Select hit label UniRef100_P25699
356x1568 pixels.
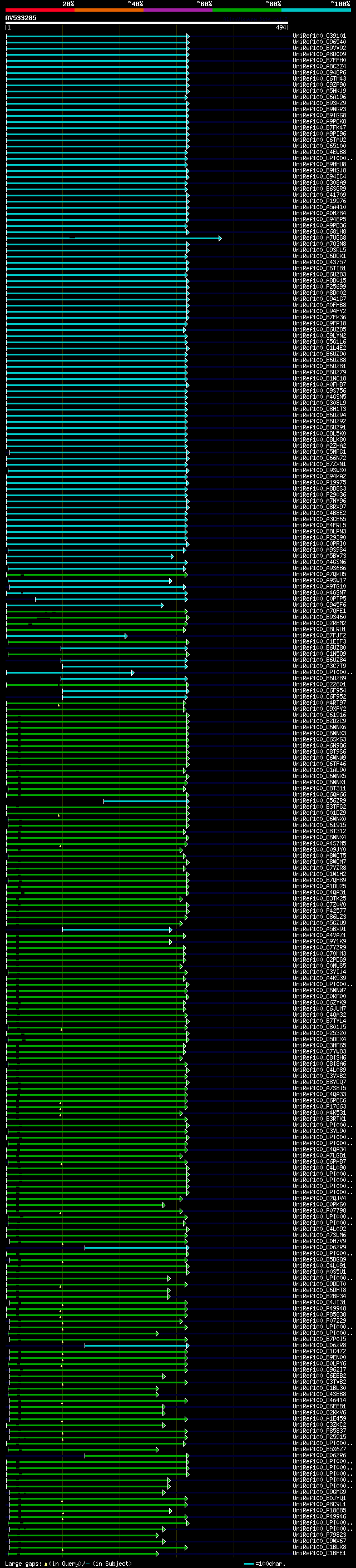point(319,286)
